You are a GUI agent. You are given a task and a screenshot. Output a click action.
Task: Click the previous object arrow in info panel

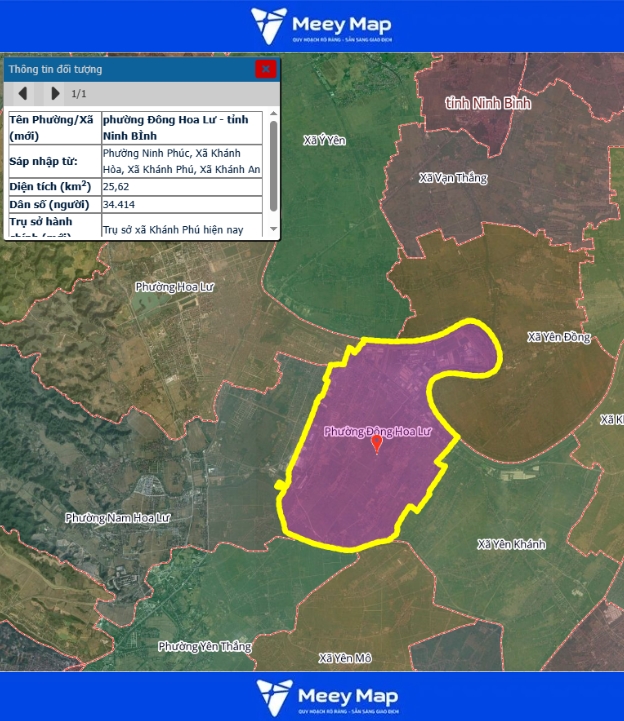(x=22, y=94)
